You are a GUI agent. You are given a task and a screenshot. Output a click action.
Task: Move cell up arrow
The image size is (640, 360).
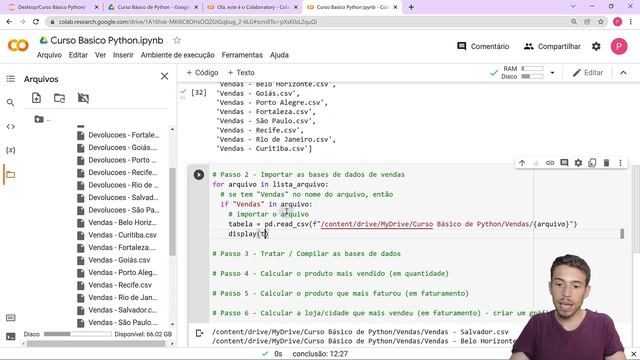pyautogui.click(x=522, y=163)
